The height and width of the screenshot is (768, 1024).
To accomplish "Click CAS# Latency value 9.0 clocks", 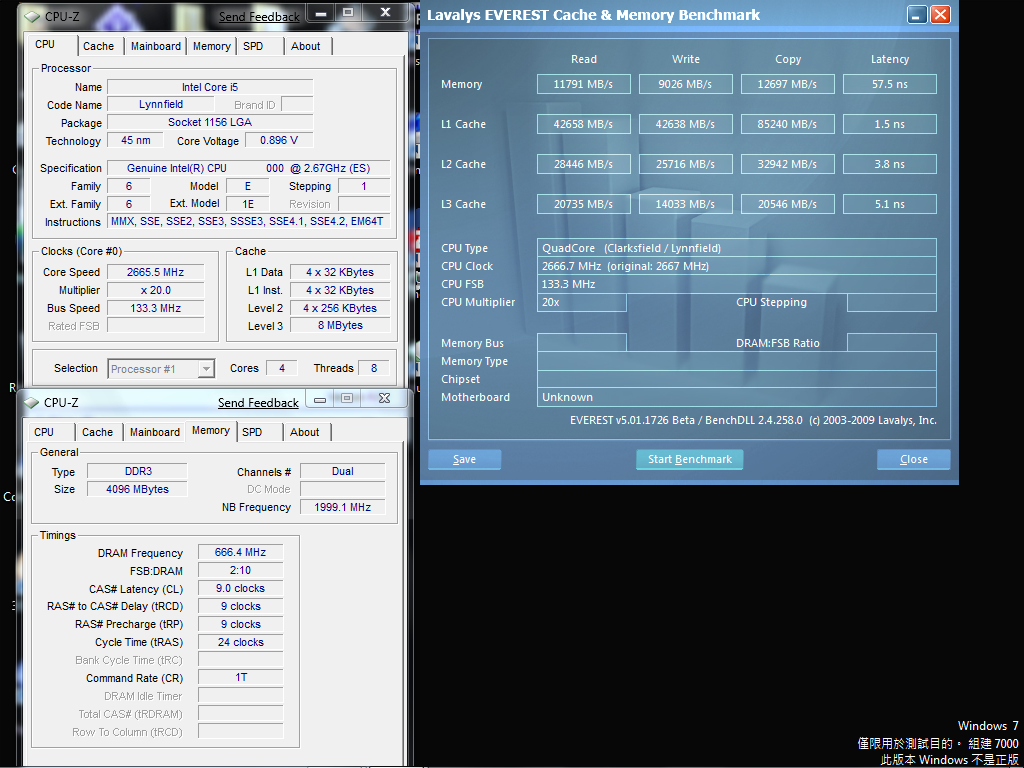I will (240, 588).
